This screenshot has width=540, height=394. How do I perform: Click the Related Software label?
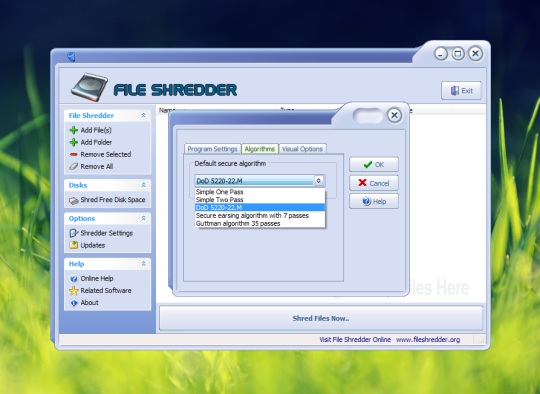(106, 291)
